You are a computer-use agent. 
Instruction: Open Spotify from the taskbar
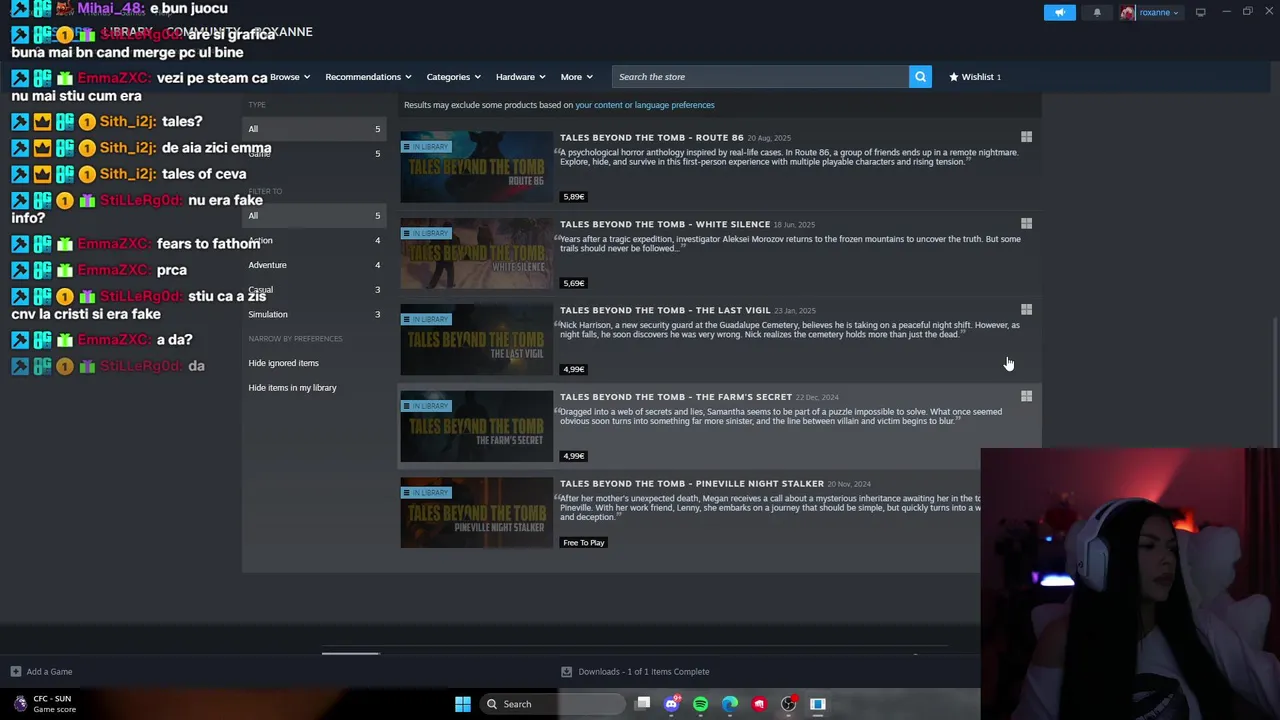[701, 704]
